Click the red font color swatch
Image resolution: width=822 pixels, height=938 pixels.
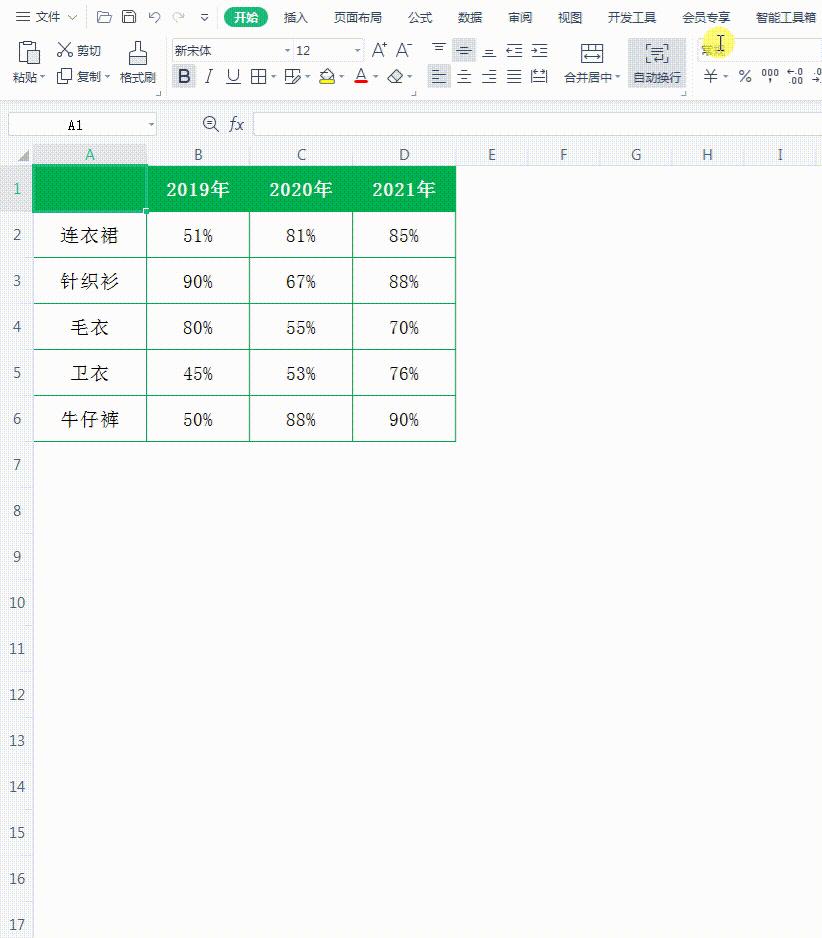(361, 80)
